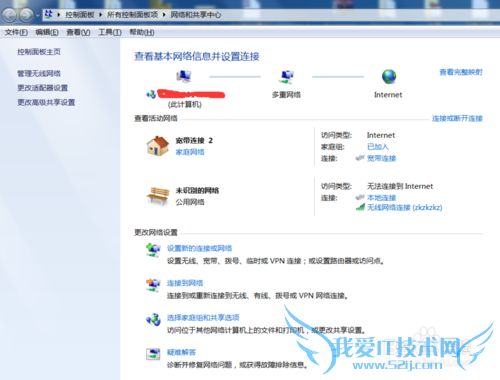The width and height of the screenshot is (500, 380).
Task: Open the 工具(T) menu
Action: 110,32
